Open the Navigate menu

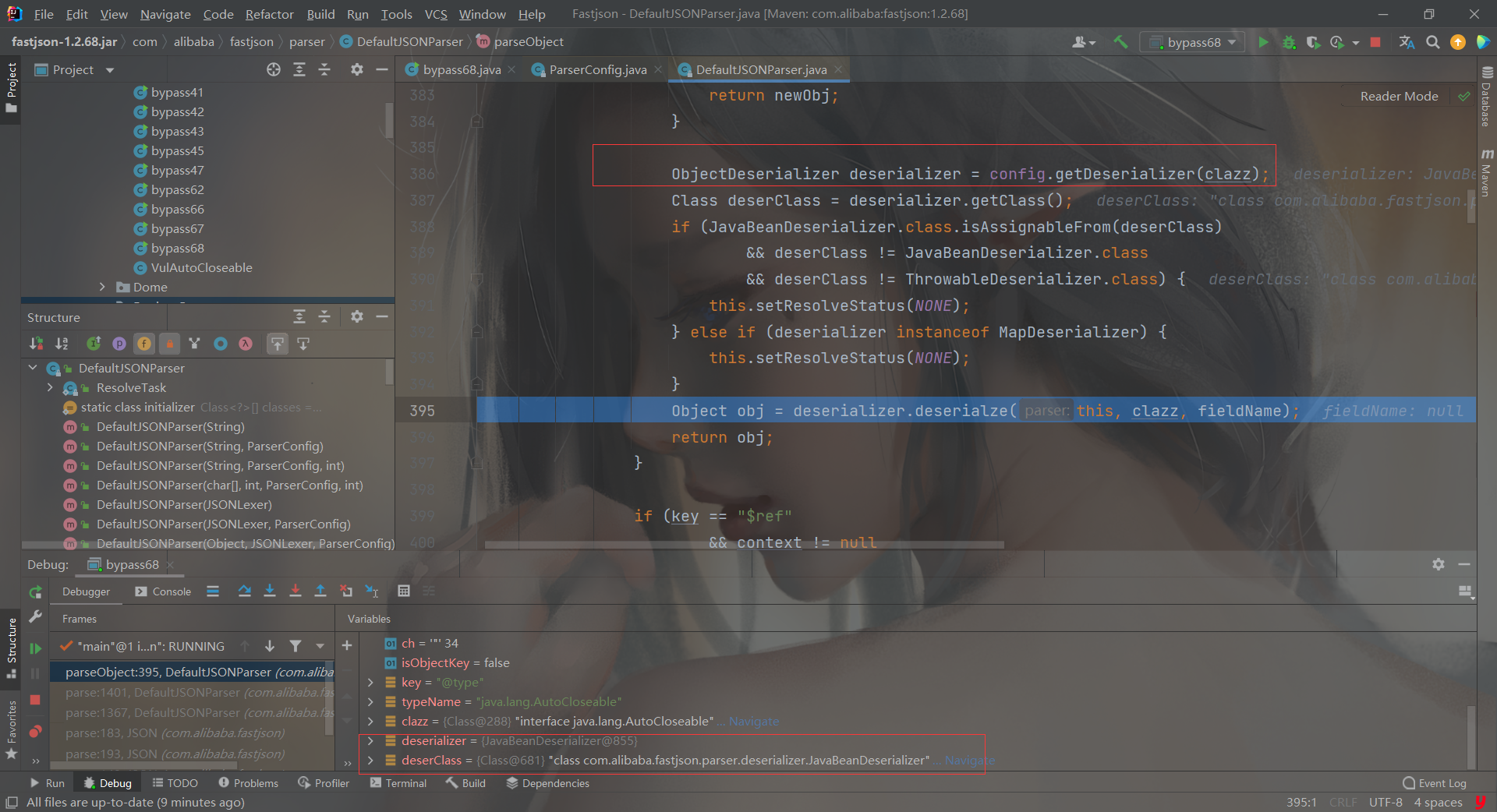[165, 14]
